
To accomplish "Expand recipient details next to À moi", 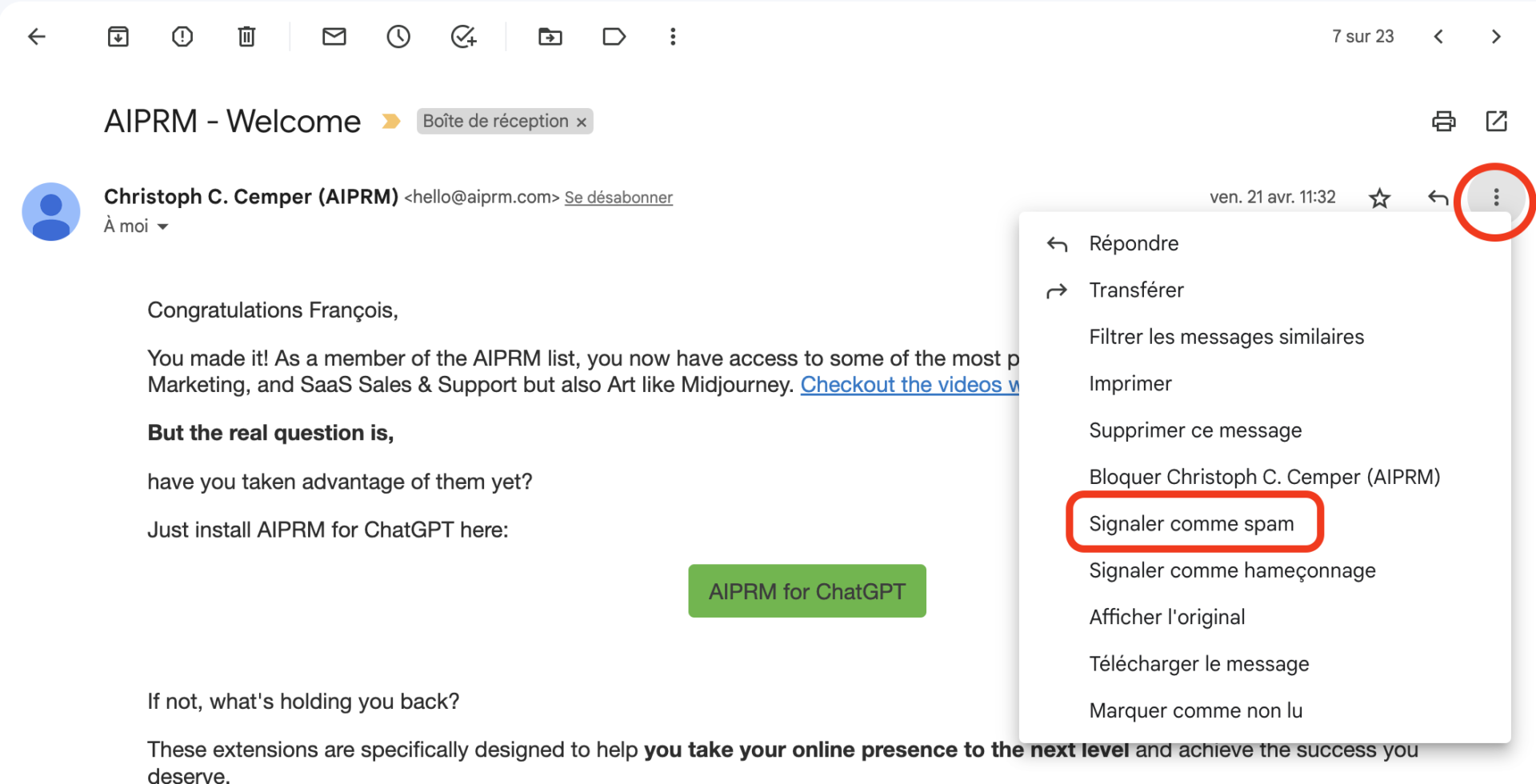I will click(x=162, y=227).
